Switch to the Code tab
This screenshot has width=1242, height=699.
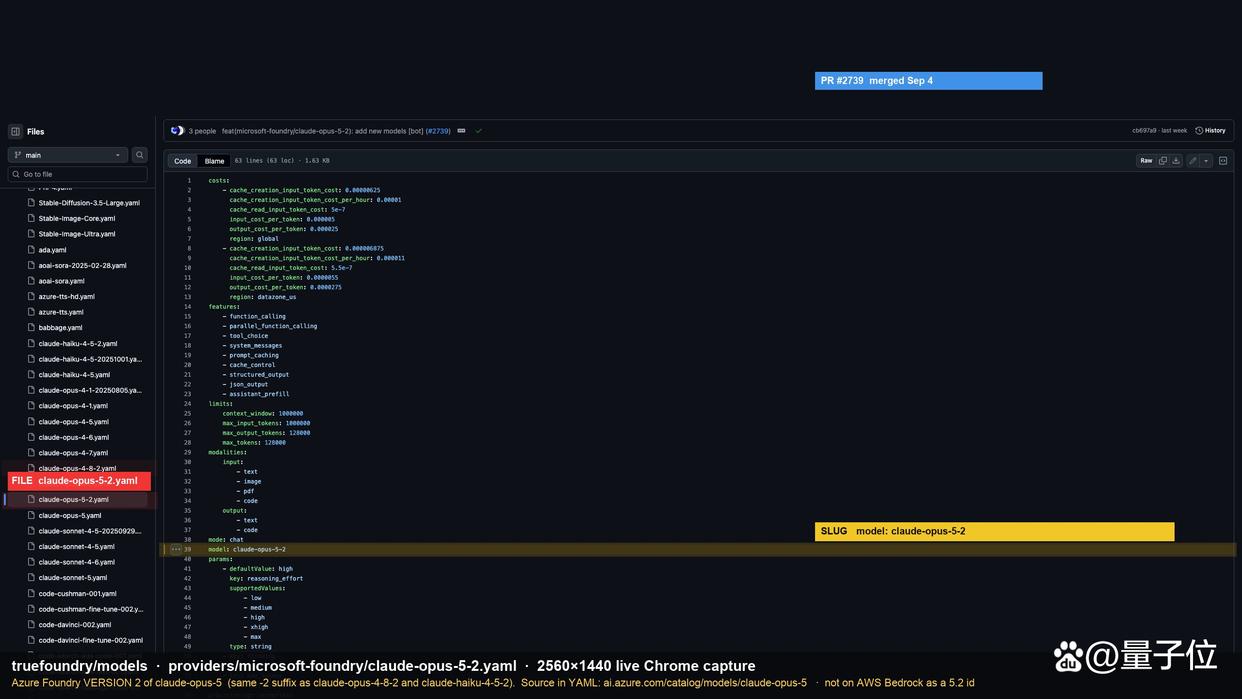point(182,160)
